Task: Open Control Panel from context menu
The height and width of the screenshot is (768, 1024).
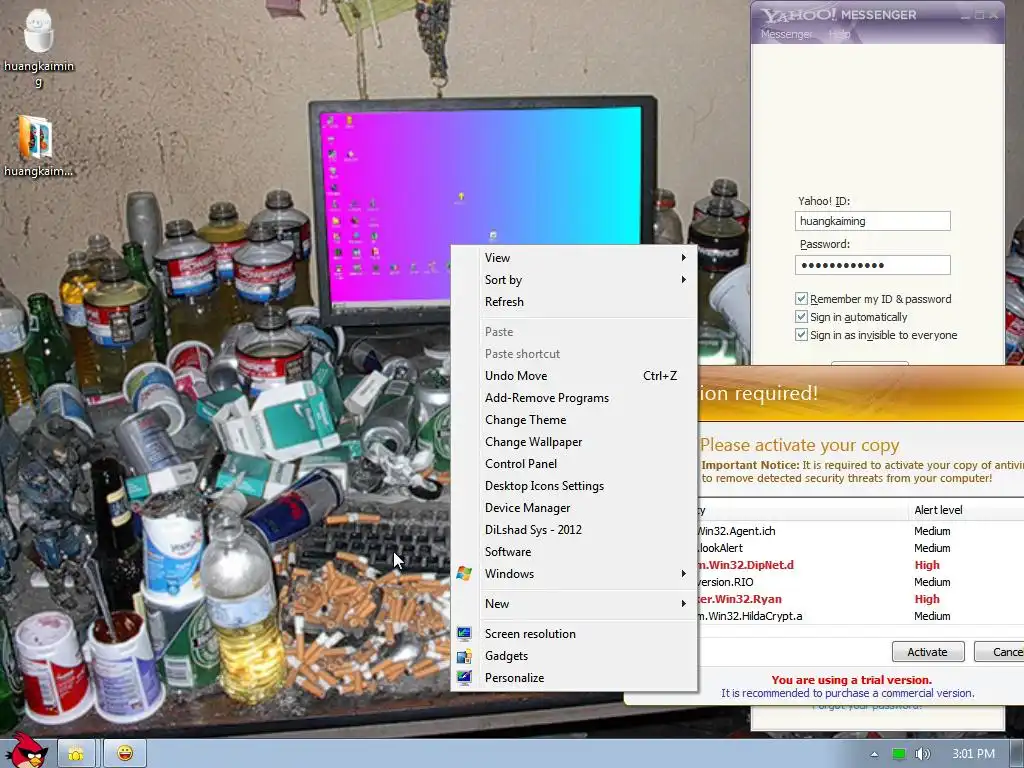Action: (x=573, y=464)
